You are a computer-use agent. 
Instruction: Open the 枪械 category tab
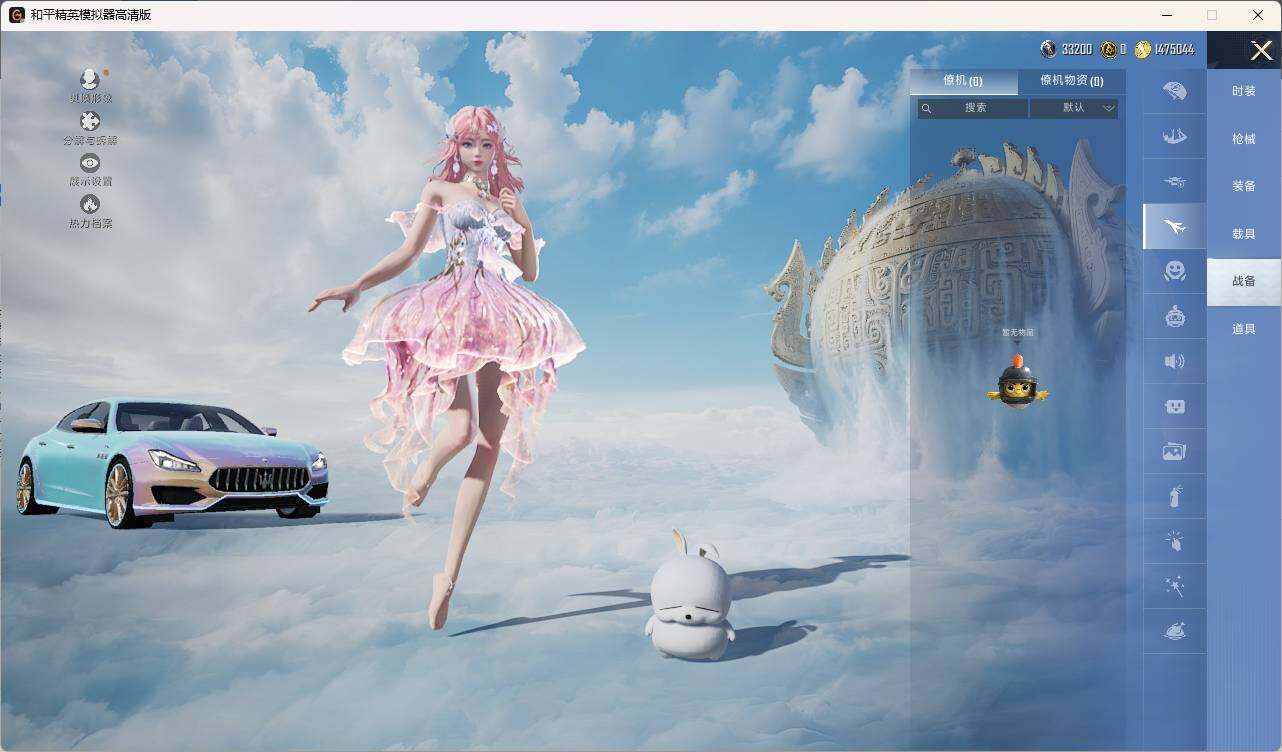pyautogui.click(x=1244, y=139)
